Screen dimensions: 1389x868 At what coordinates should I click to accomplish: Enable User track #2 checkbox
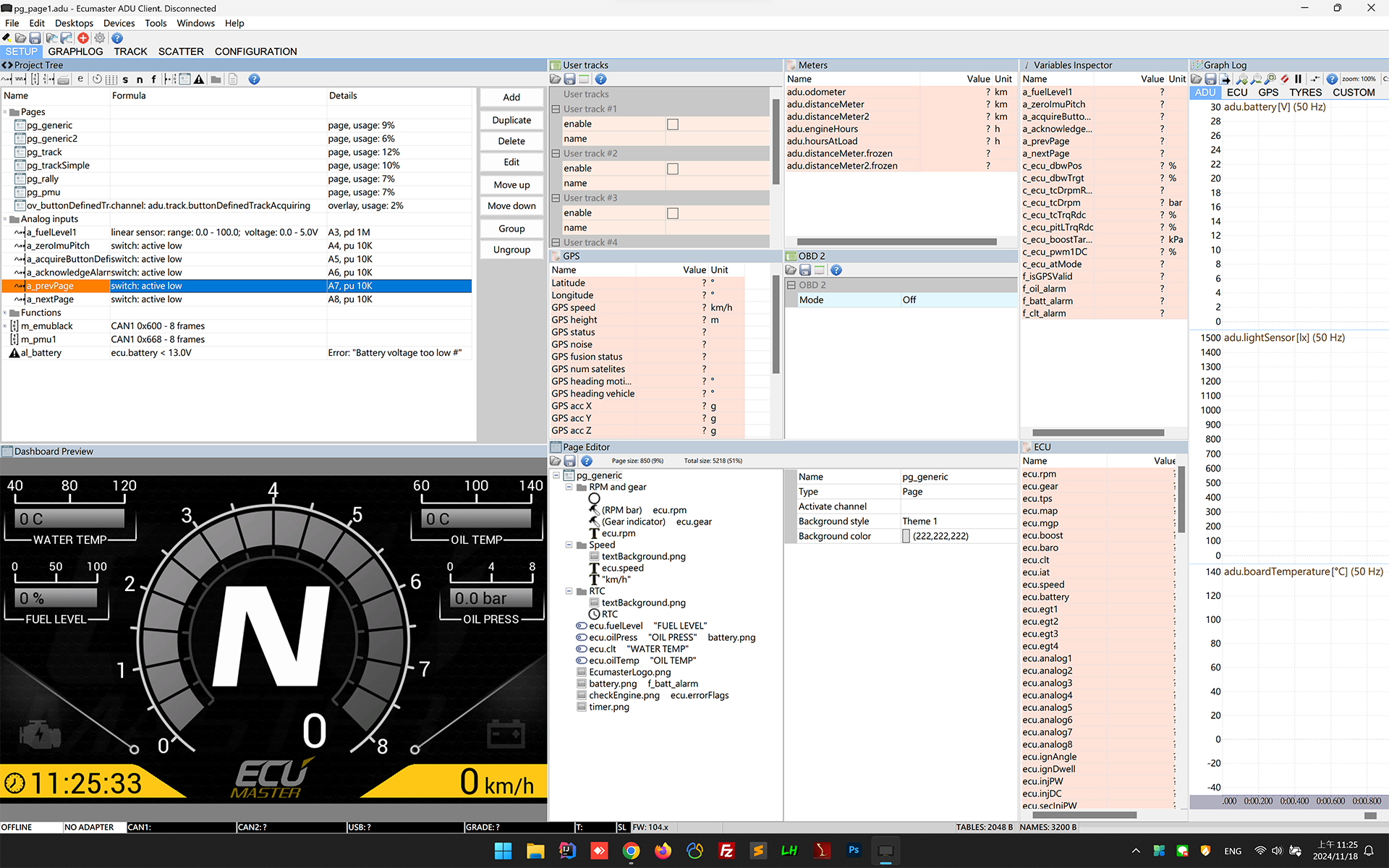(x=673, y=169)
